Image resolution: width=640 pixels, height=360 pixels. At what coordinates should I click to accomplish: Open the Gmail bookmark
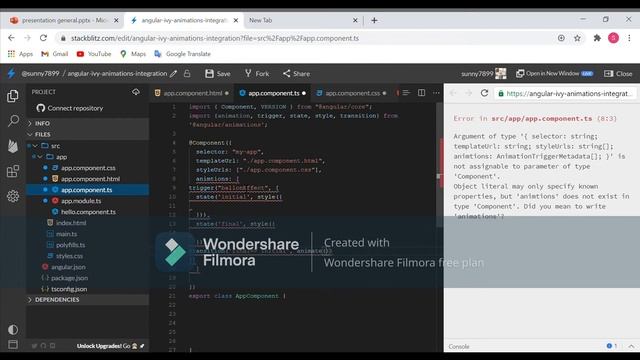pos(55,54)
